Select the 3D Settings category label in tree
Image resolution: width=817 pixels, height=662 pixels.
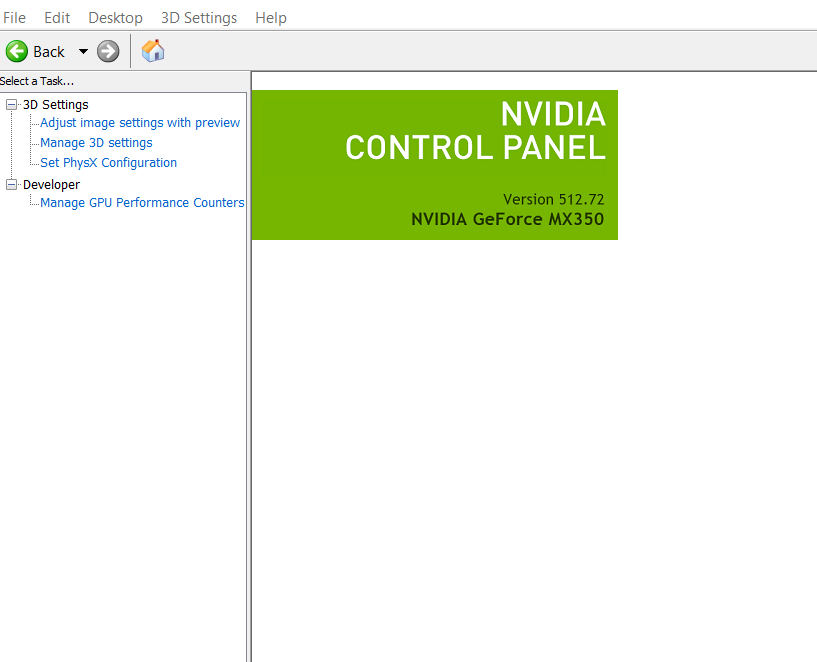(x=56, y=105)
